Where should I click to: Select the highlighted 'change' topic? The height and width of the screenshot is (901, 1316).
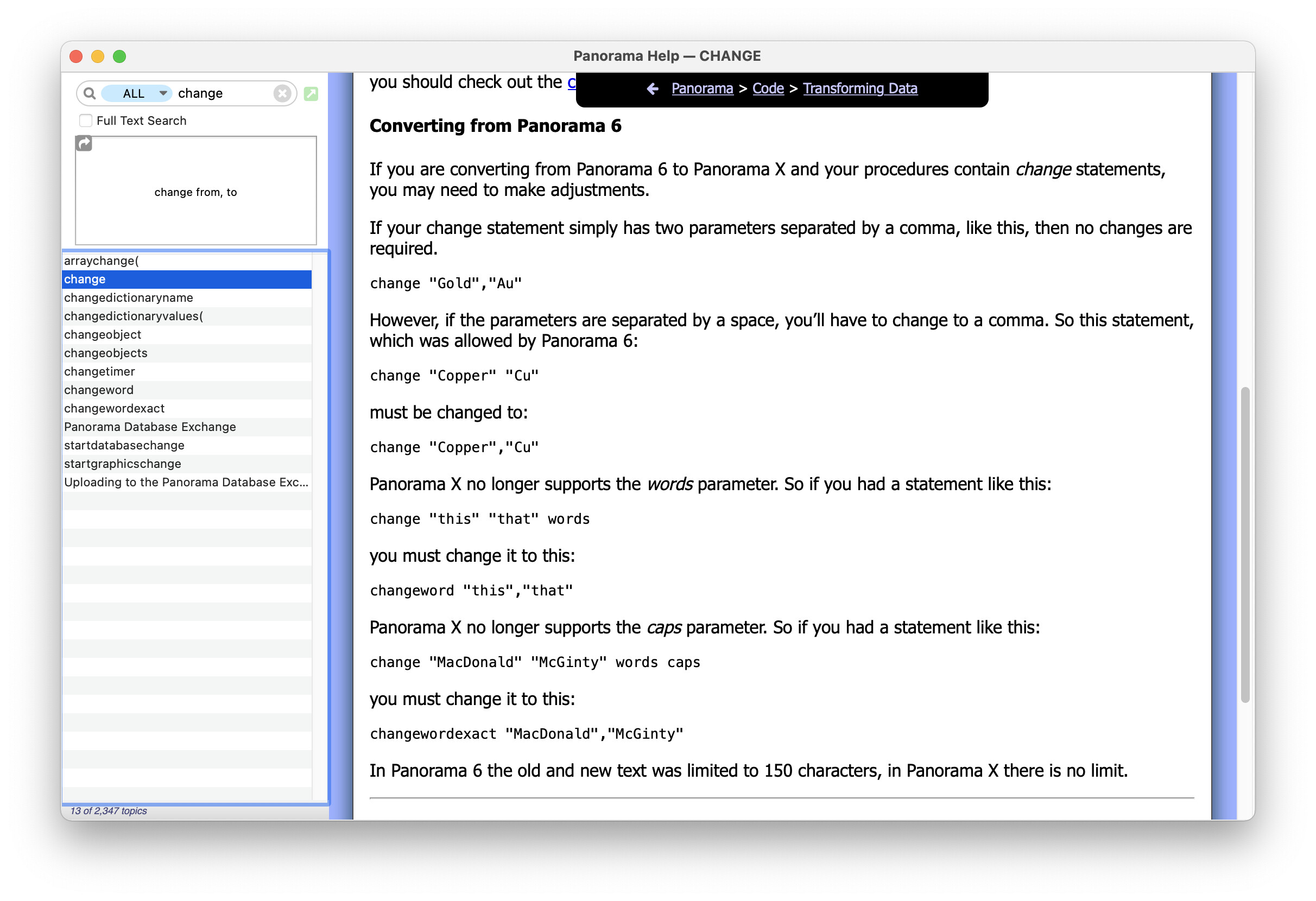tap(187, 280)
